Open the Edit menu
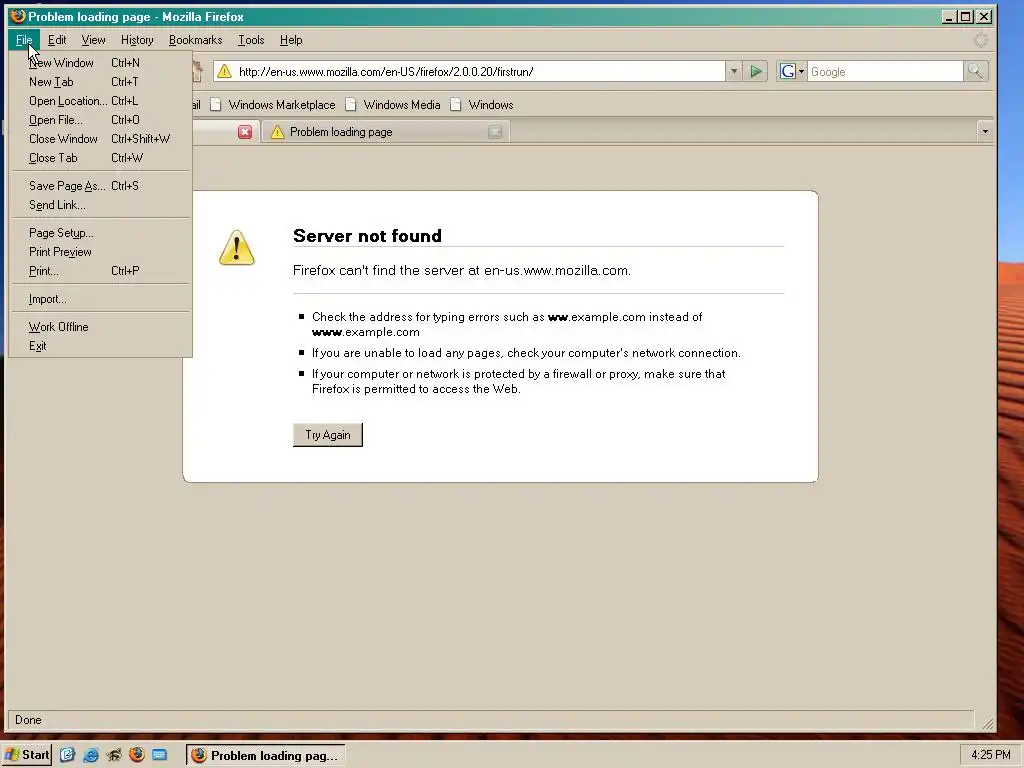This screenshot has width=1024, height=768. [57, 40]
